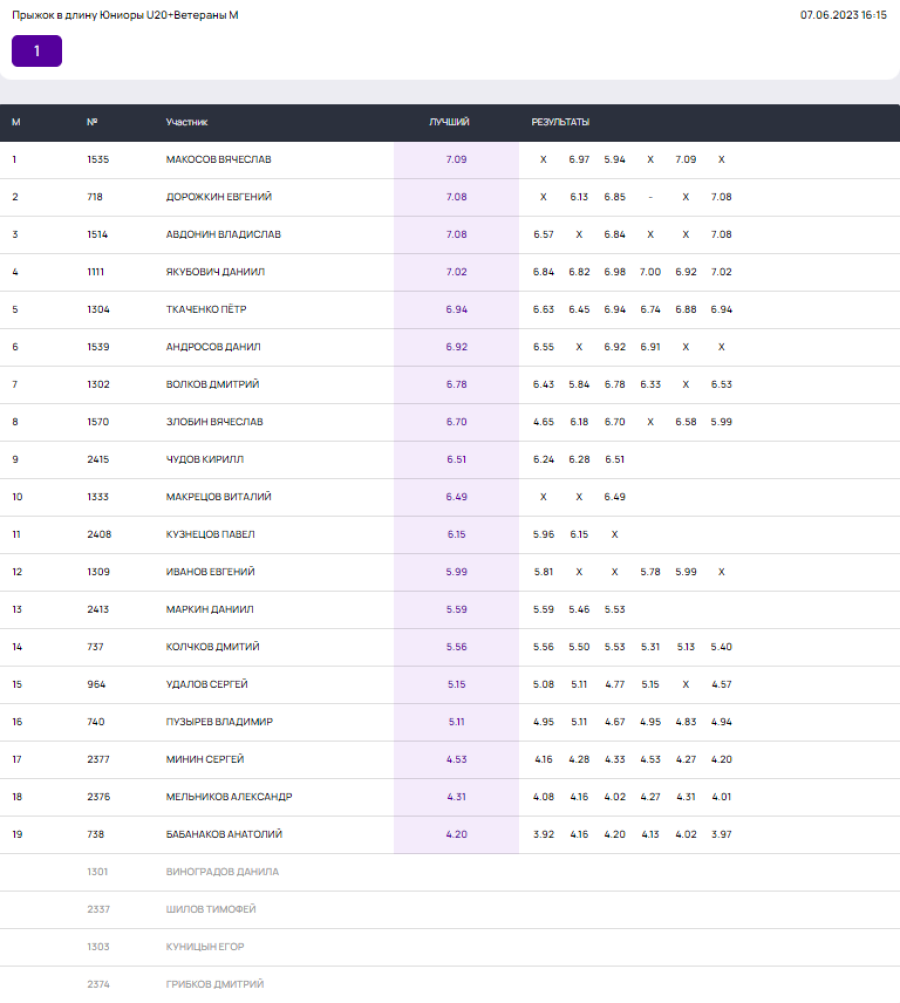The image size is (900, 1003).
Task: Click ПУЗЫРЕВ ВЛАДИМИР name
Action: 219,722
